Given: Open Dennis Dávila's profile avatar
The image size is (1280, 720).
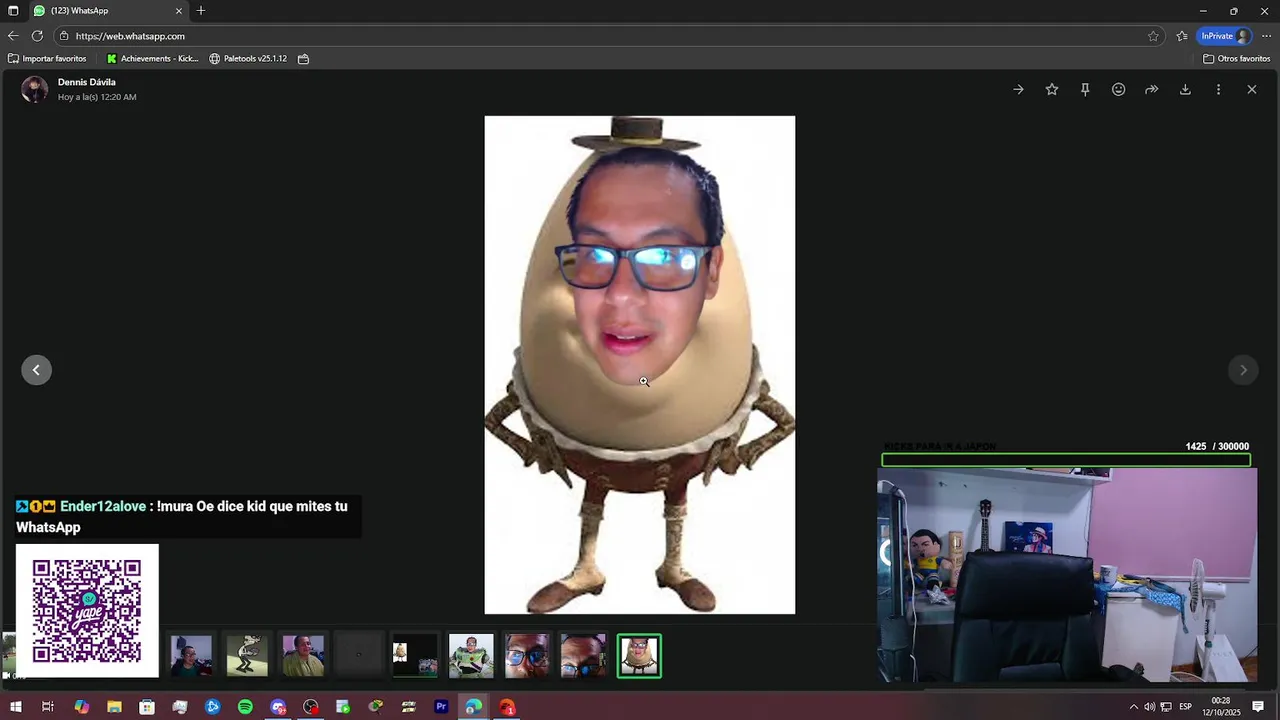Looking at the screenshot, I should click(x=35, y=89).
